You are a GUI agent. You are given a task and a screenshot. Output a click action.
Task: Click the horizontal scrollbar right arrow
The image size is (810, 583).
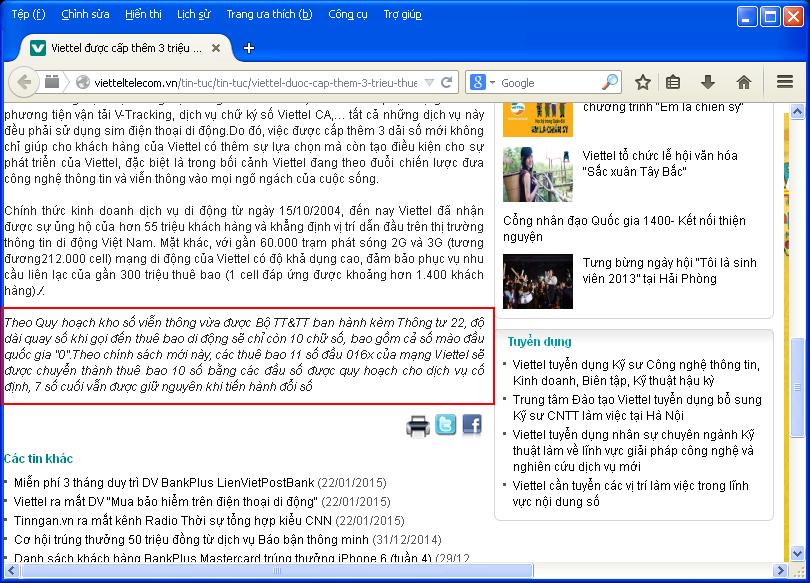click(x=781, y=571)
